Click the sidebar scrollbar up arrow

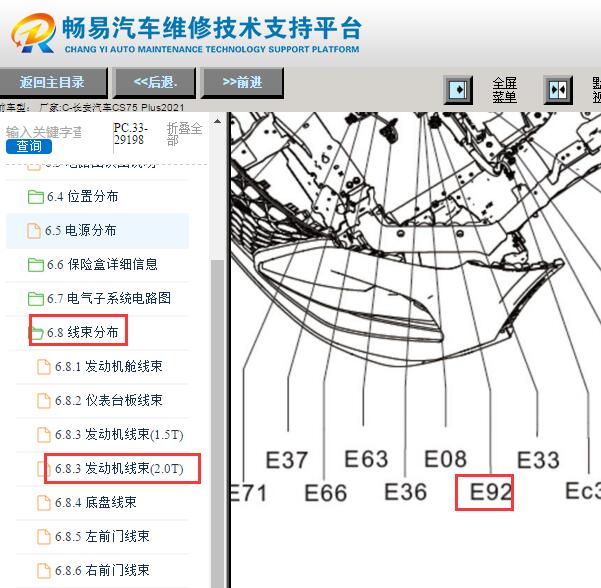[x=217, y=122]
